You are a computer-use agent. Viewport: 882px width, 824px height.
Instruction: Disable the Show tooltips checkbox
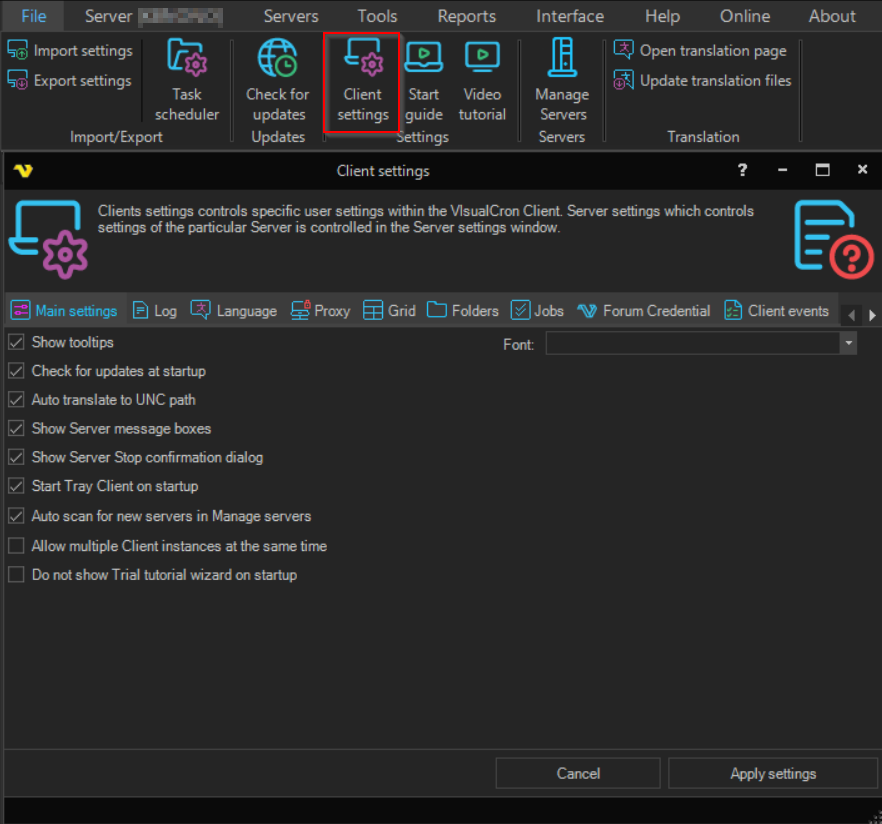click(16, 342)
